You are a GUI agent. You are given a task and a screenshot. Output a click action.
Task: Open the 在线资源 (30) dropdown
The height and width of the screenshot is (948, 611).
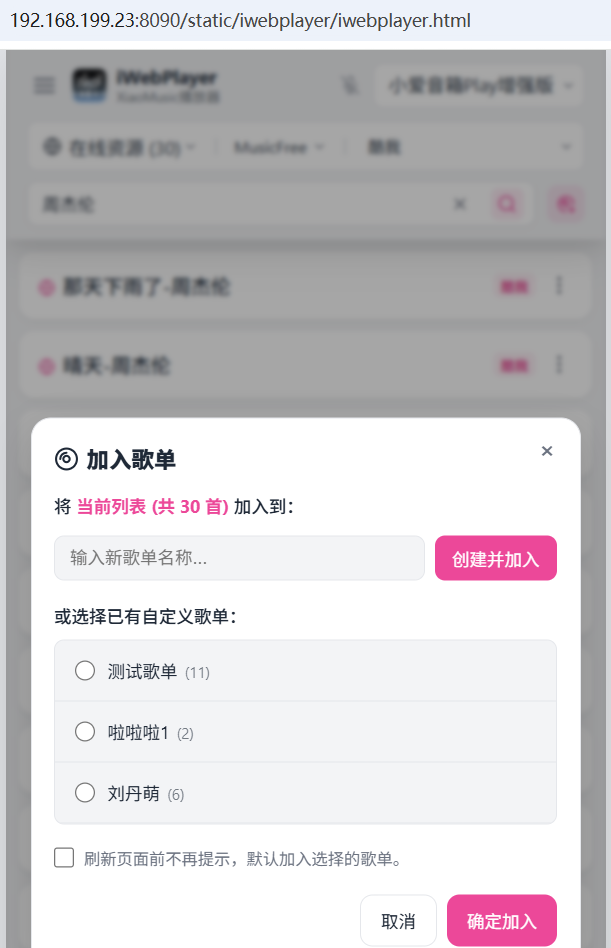point(119,148)
